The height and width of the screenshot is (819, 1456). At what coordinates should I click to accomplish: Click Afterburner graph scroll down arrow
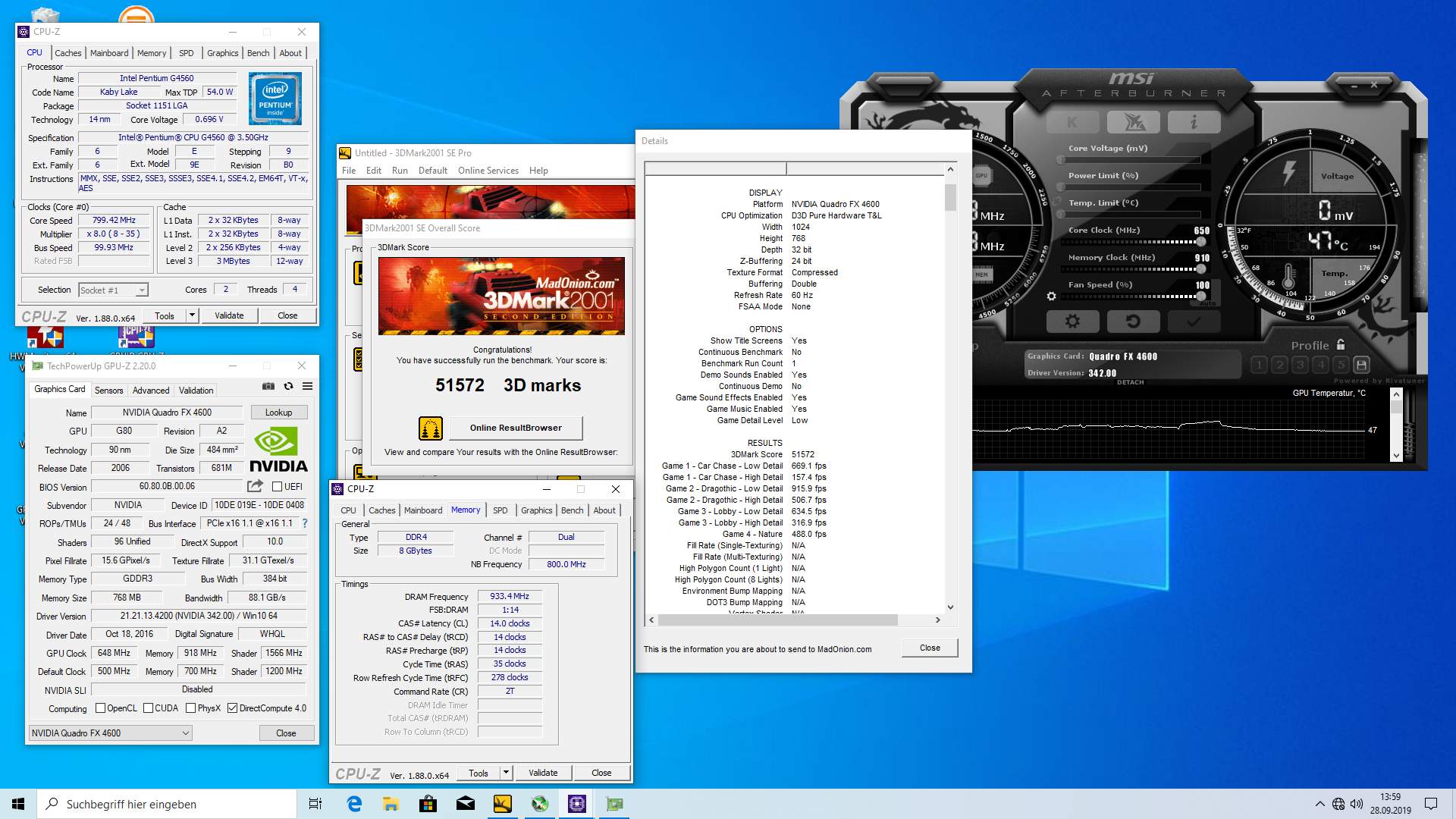tap(1396, 456)
